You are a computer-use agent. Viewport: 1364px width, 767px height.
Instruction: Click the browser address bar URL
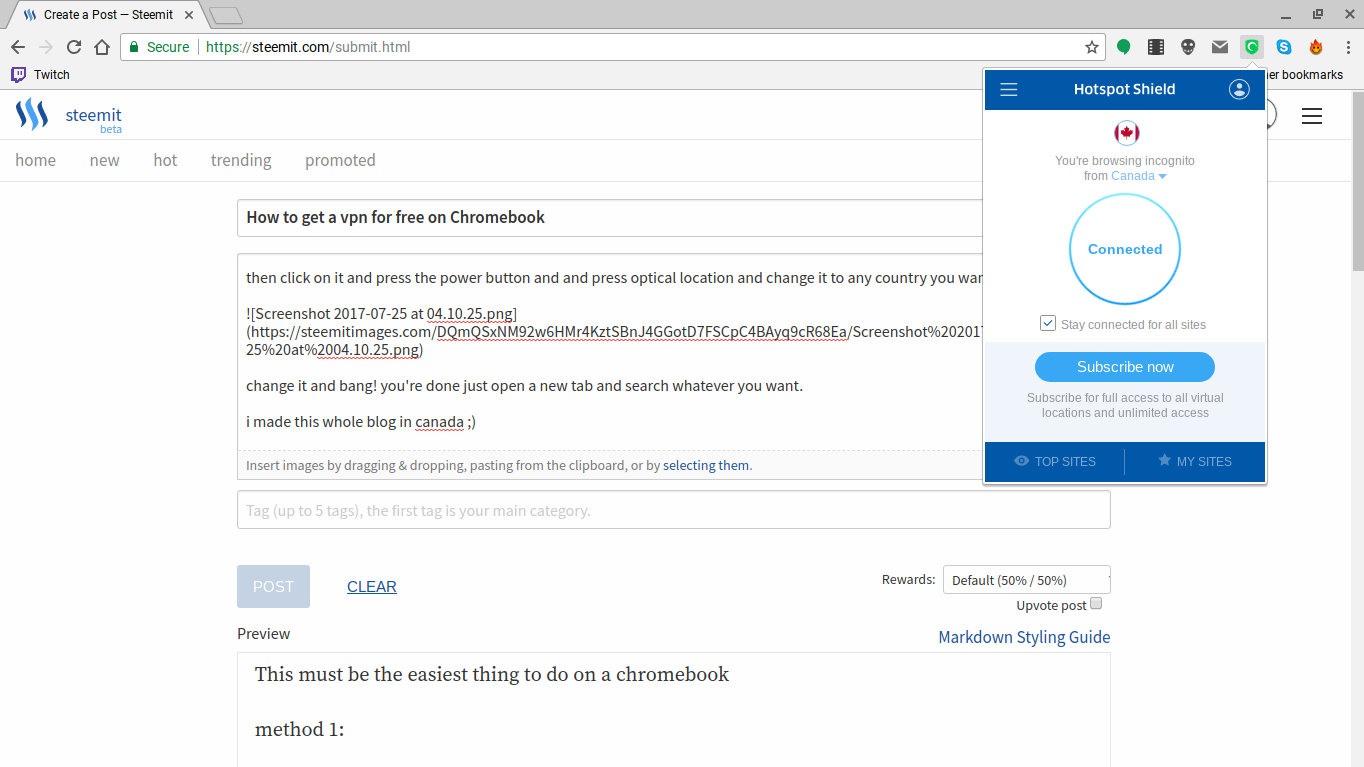[x=308, y=47]
